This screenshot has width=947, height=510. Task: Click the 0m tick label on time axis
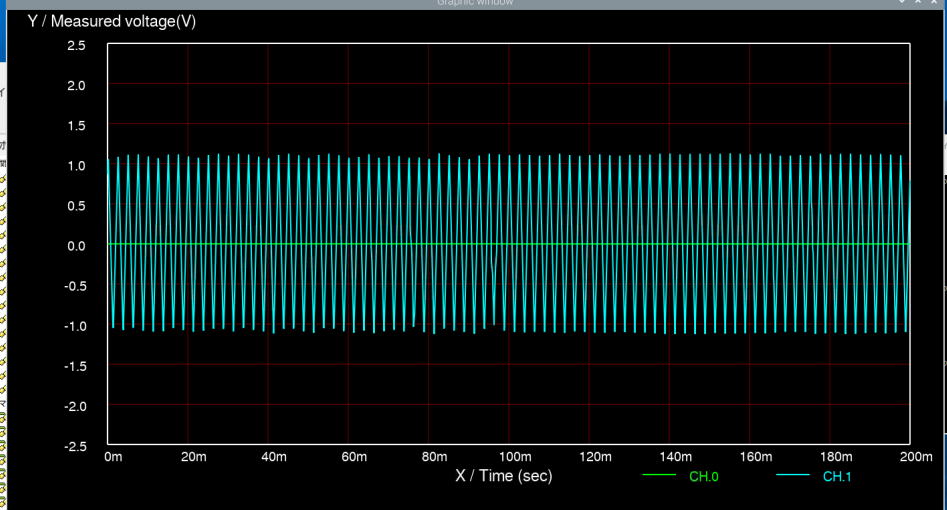tap(113, 457)
